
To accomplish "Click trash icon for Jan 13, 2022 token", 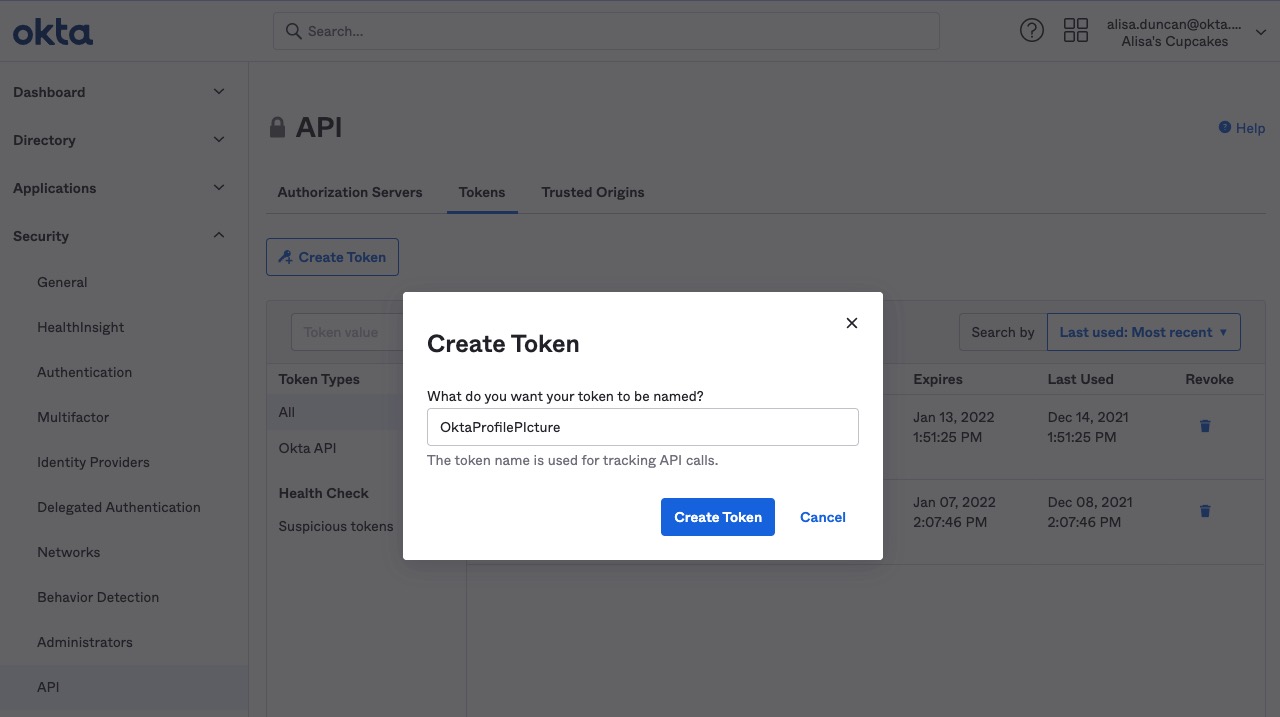I will 1205,426.
